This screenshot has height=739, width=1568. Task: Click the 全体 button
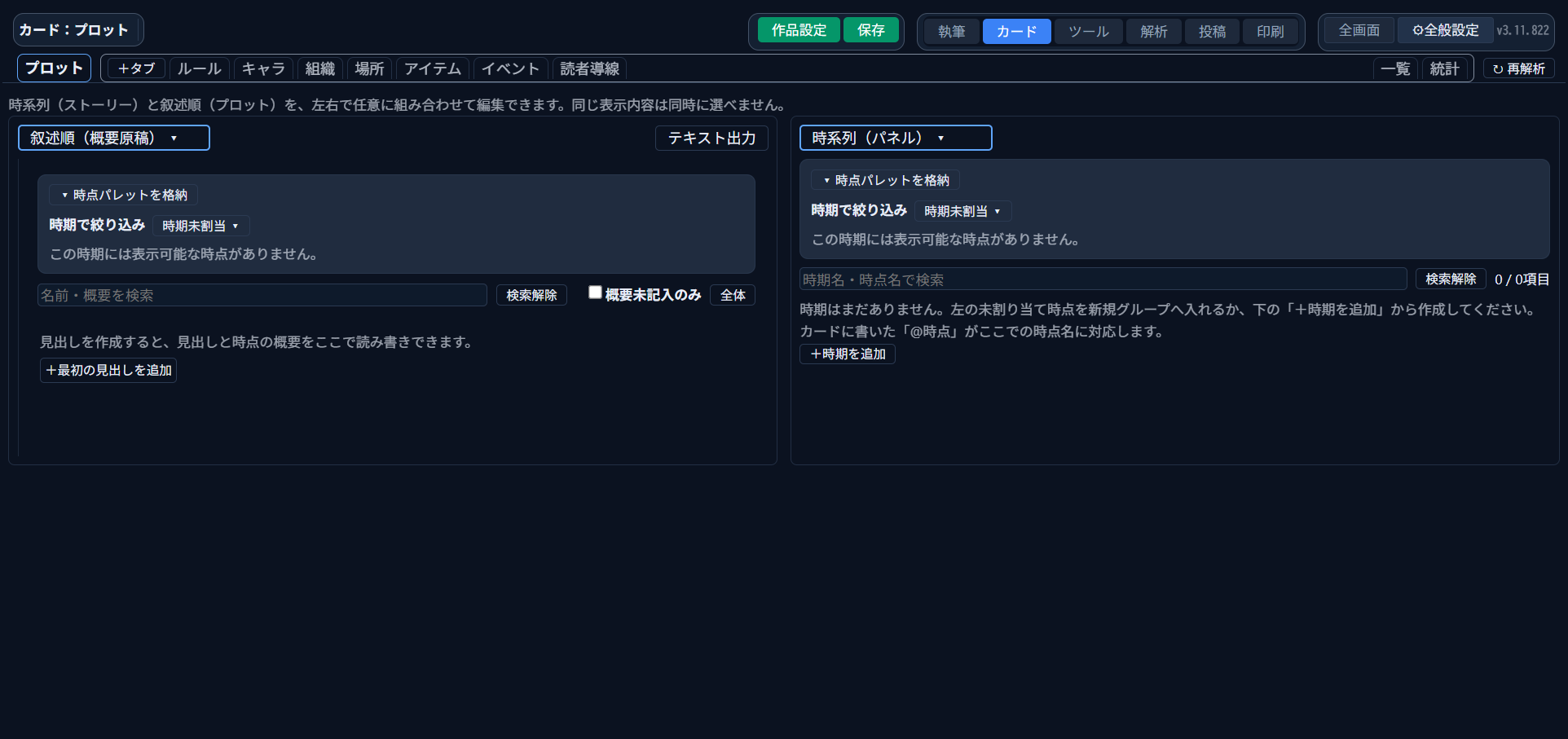[733, 295]
